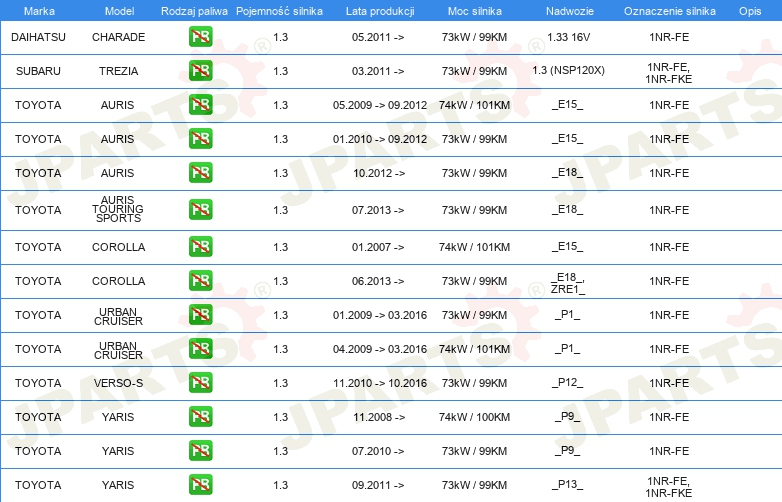Select the DAIHATSU brand cell
The width and height of the screenshot is (782, 502).
(x=38, y=37)
